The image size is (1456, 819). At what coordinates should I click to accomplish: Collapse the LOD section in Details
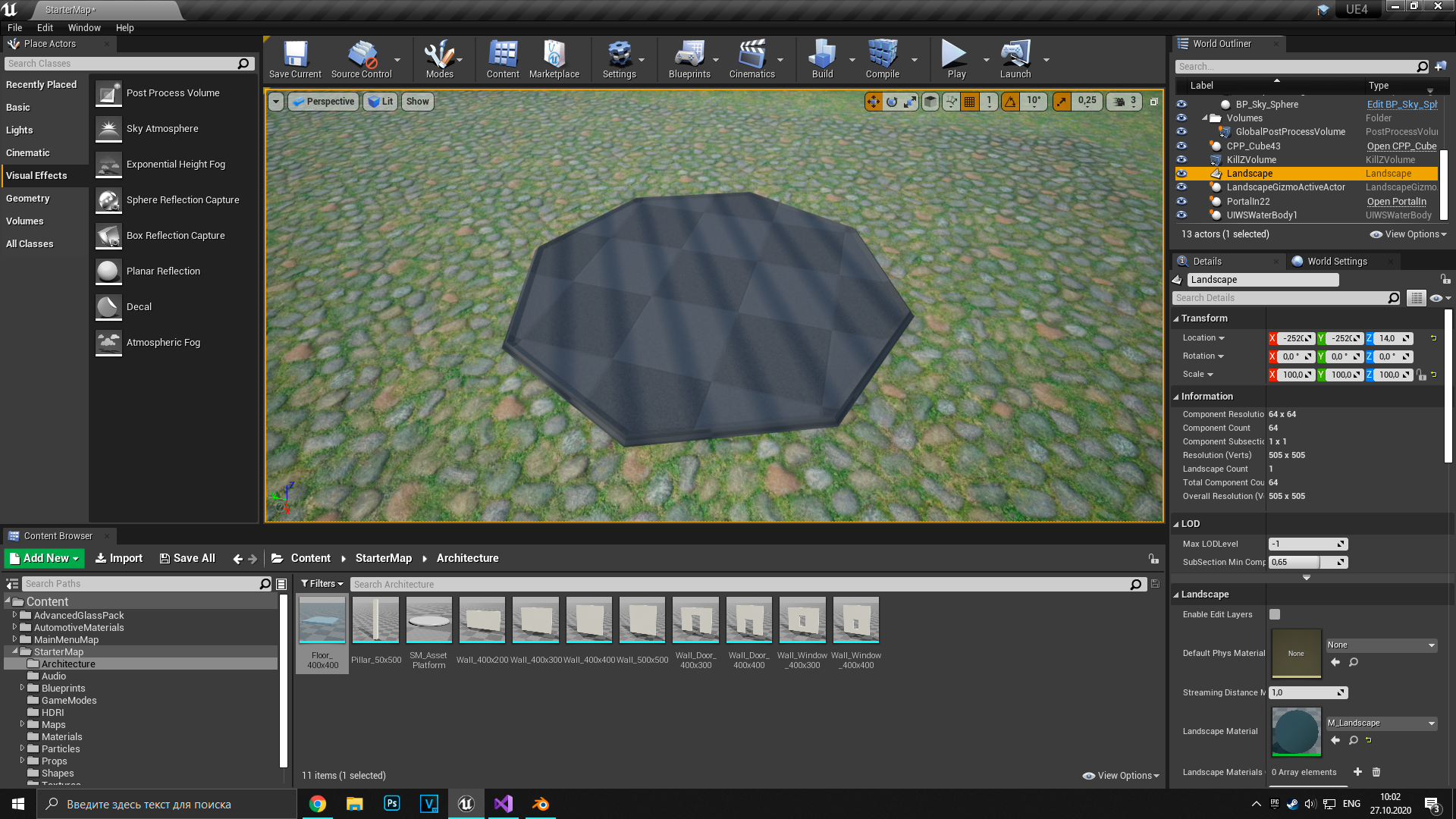tap(1176, 524)
